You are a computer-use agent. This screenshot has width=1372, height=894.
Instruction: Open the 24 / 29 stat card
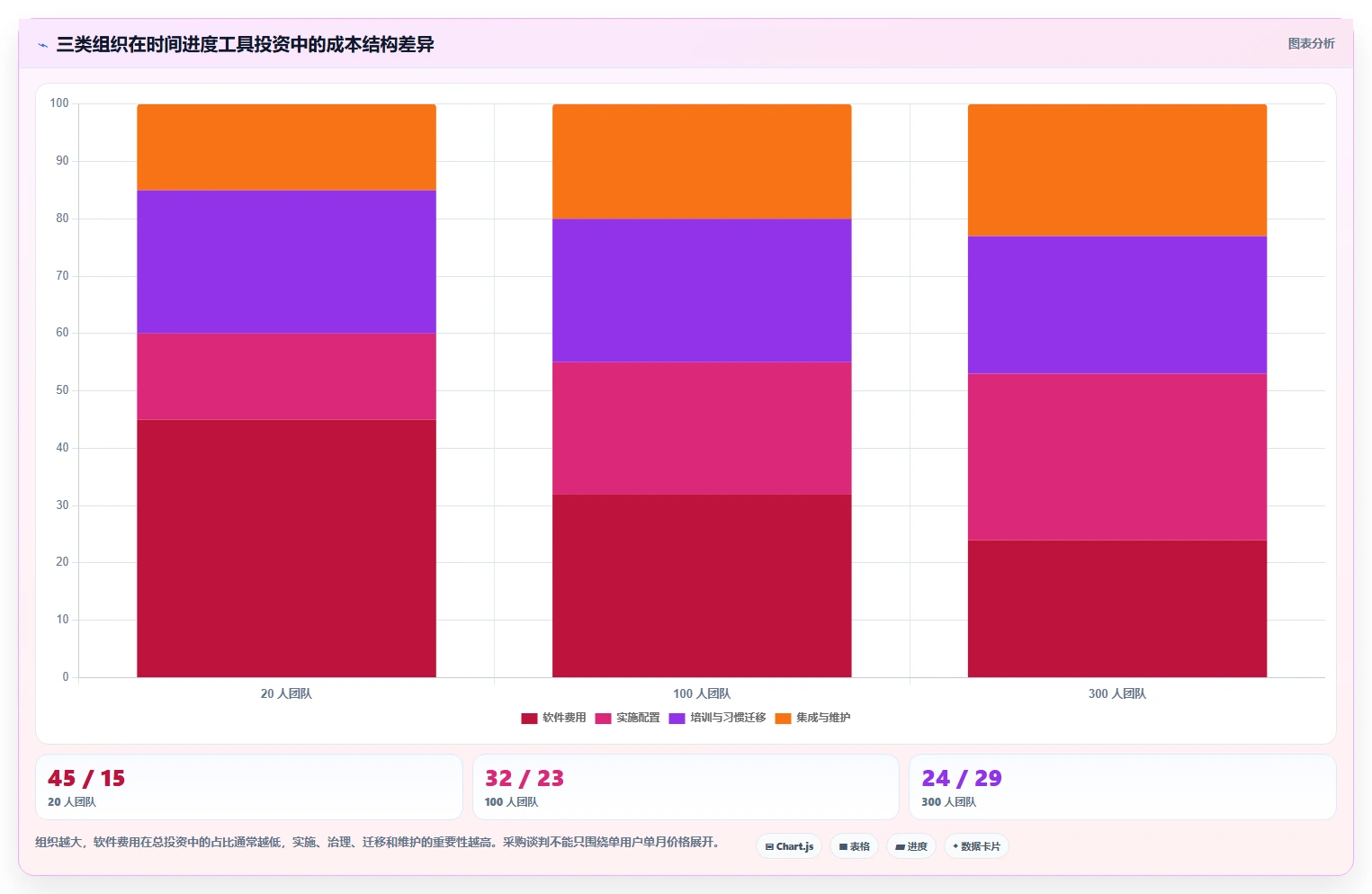tap(1122, 787)
